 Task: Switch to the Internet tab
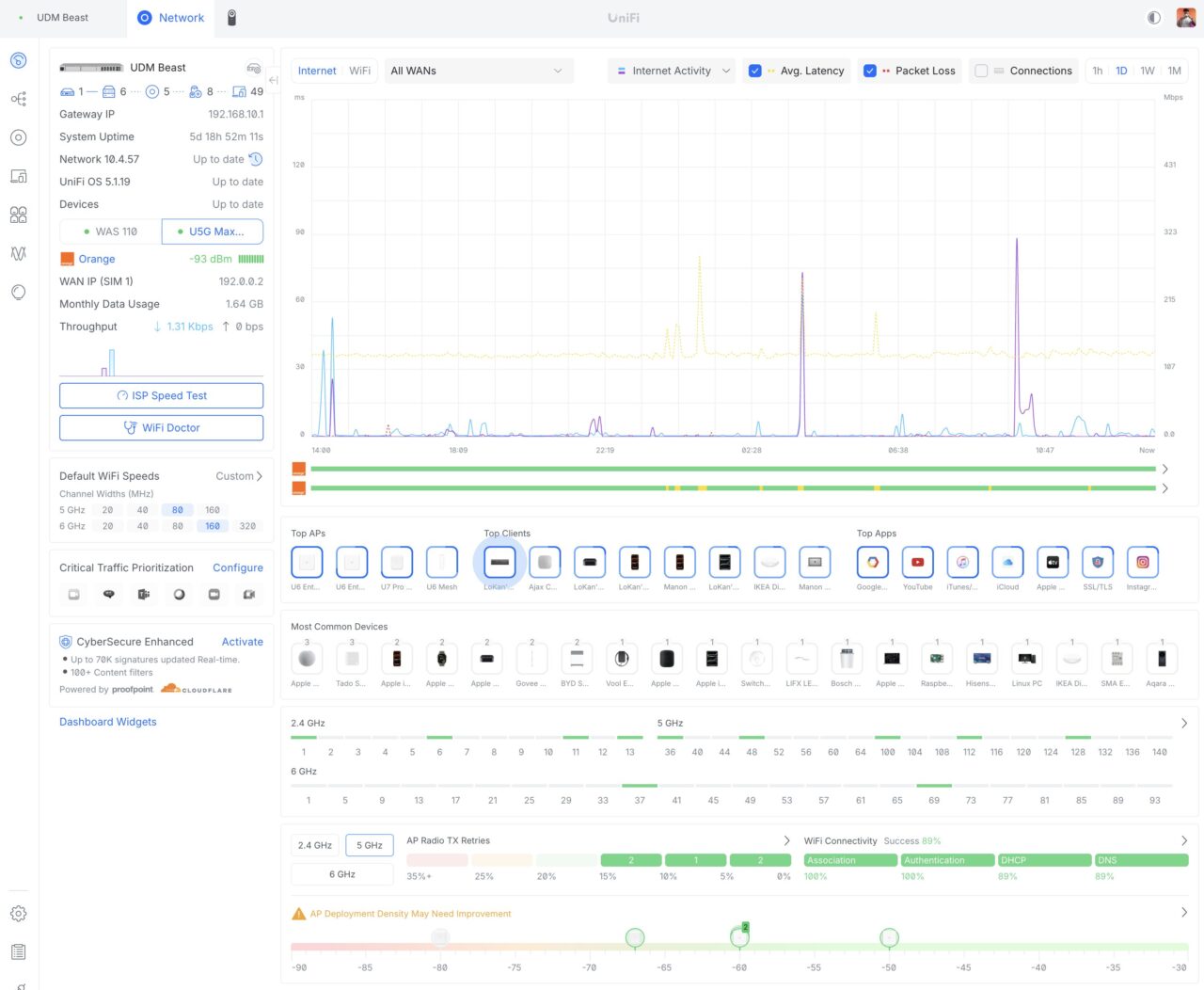[x=317, y=71]
